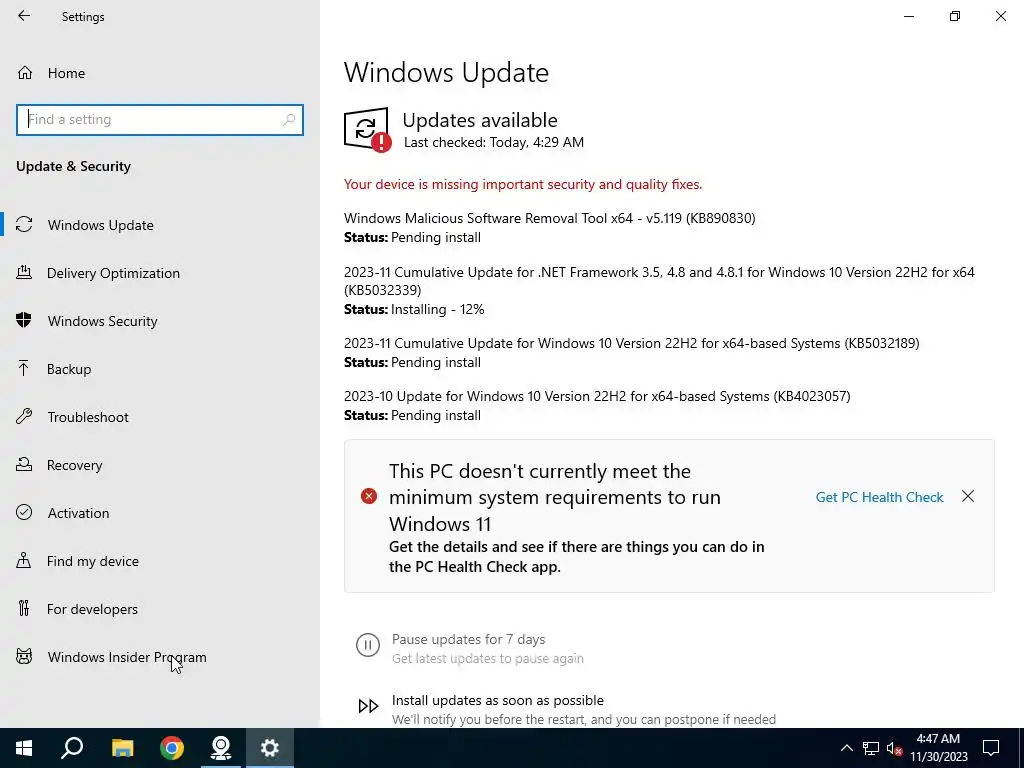
Task: Launch Google Chrome from taskbar
Action: 172,748
